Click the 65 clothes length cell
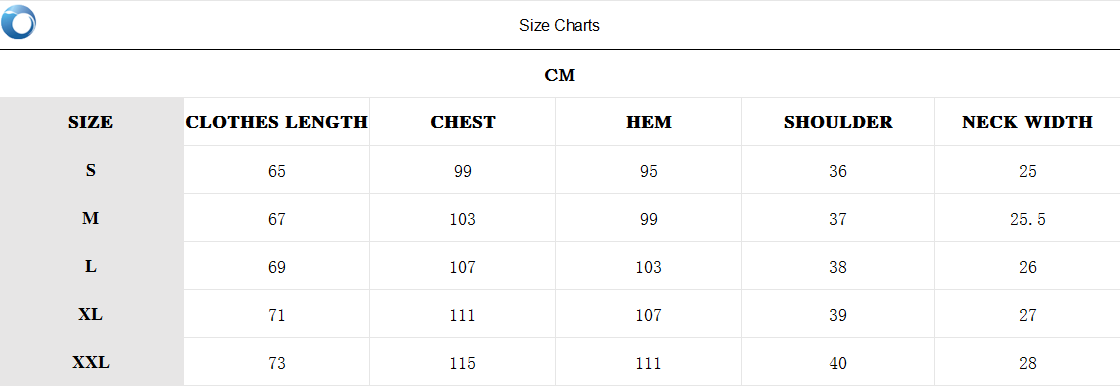This screenshot has width=1120, height=386. coord(276,171)
